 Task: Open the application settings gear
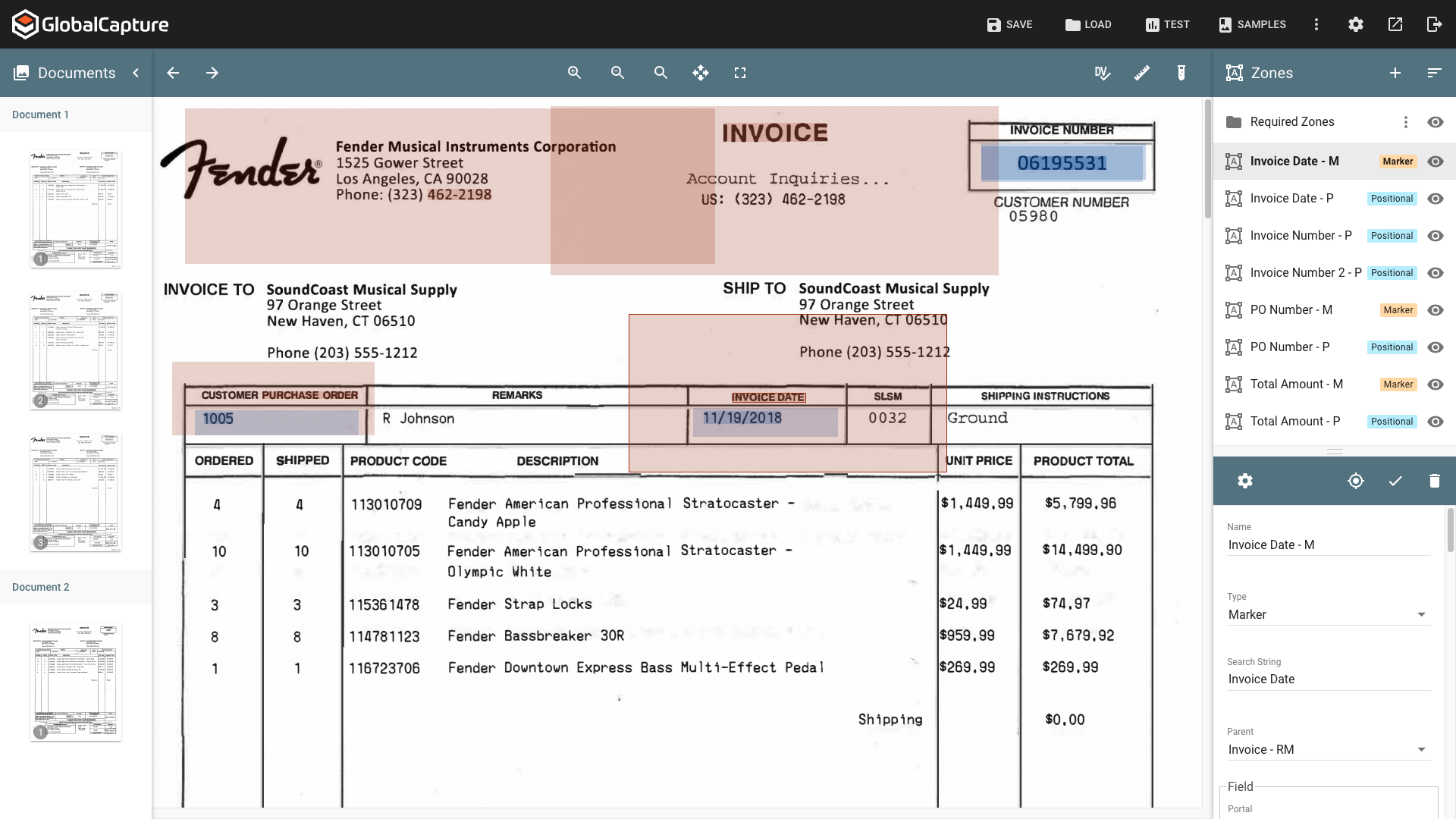(x=1356, y=24)
